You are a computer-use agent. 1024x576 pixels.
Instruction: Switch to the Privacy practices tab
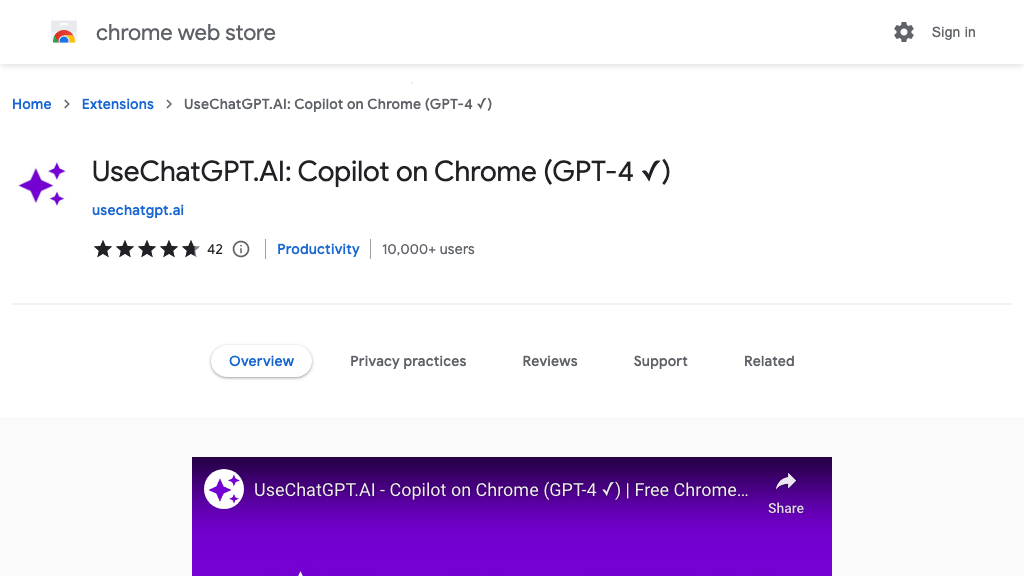[408, 361]
